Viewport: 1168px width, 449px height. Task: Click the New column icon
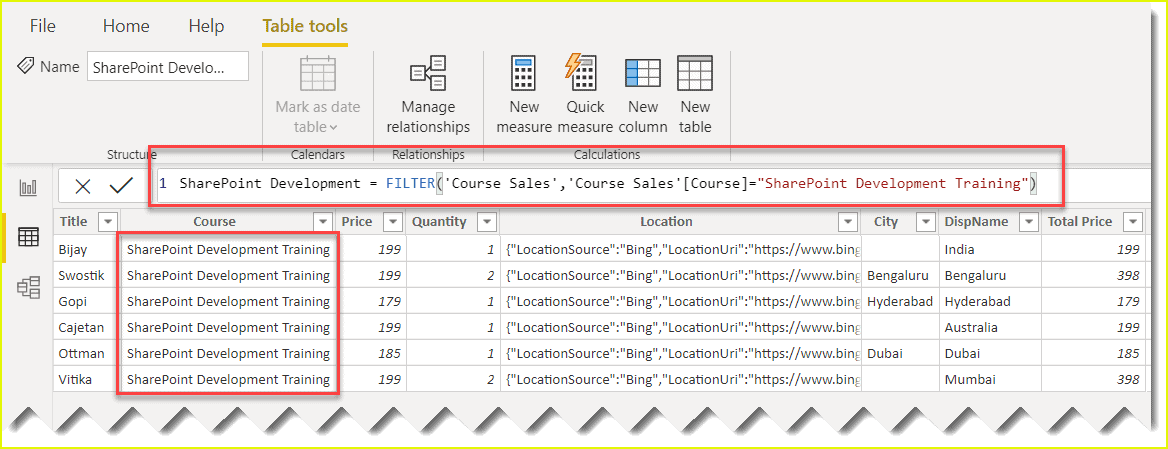pos(642,74)
